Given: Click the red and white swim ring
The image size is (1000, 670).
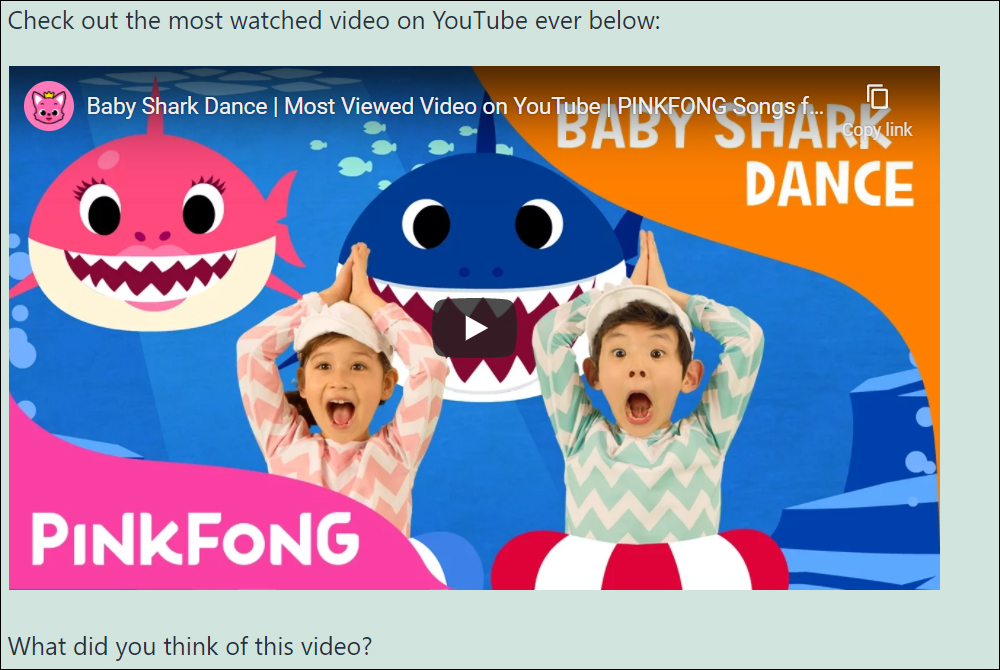Looking at the screenshot, I should point(640,561).
